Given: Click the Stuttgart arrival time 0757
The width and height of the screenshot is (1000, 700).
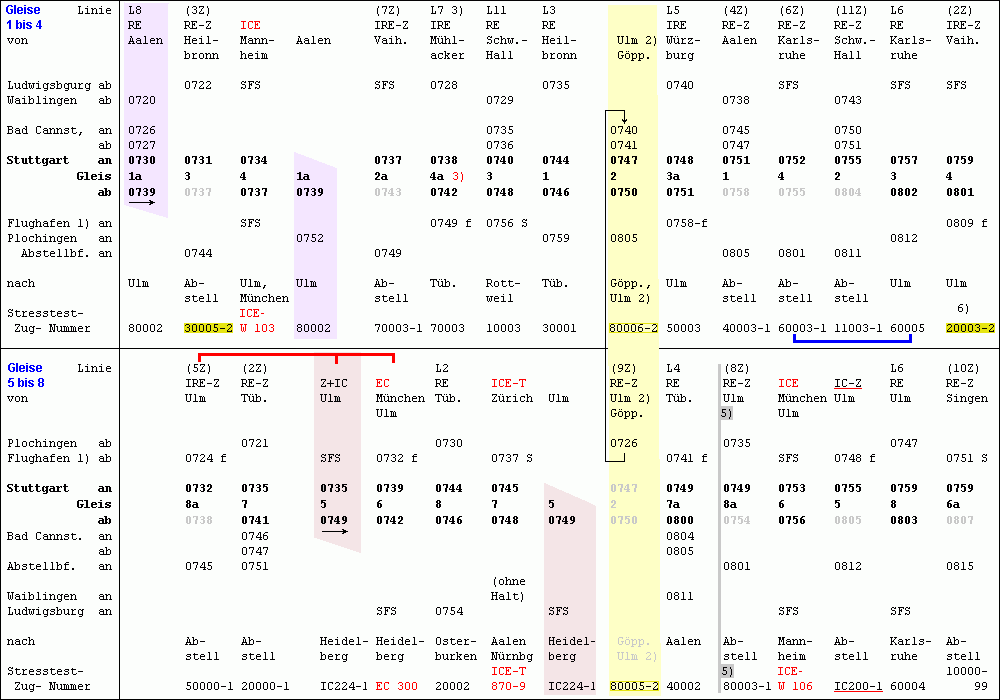Looking at the screenshot, I should pos(904,161).
